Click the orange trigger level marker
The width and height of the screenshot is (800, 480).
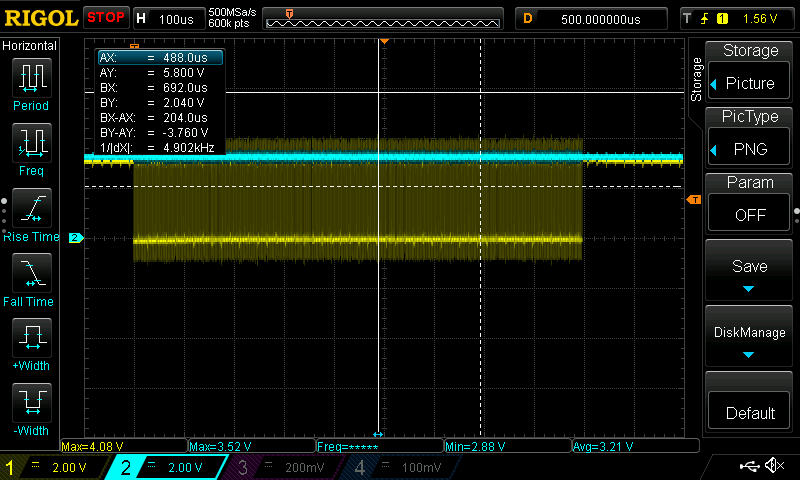click(694, 200)
